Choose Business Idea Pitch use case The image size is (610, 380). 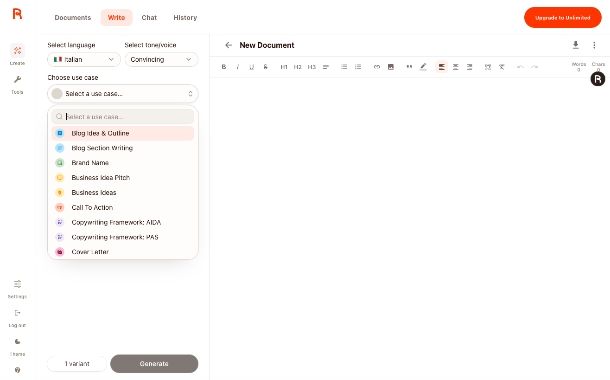123,178
